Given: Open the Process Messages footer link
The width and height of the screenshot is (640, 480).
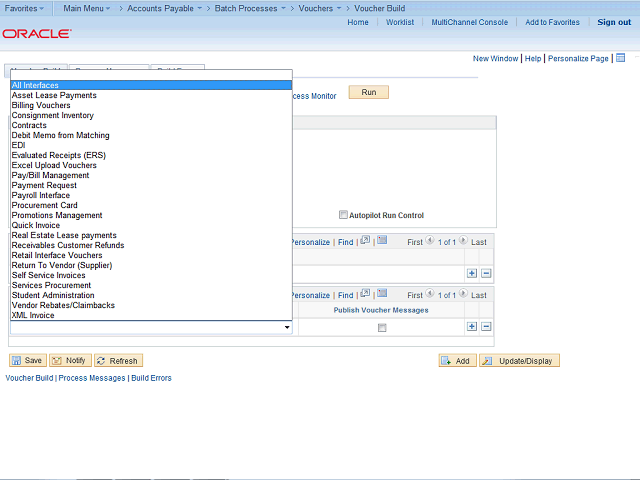Looking at the screenshot, I should (92, 378).
